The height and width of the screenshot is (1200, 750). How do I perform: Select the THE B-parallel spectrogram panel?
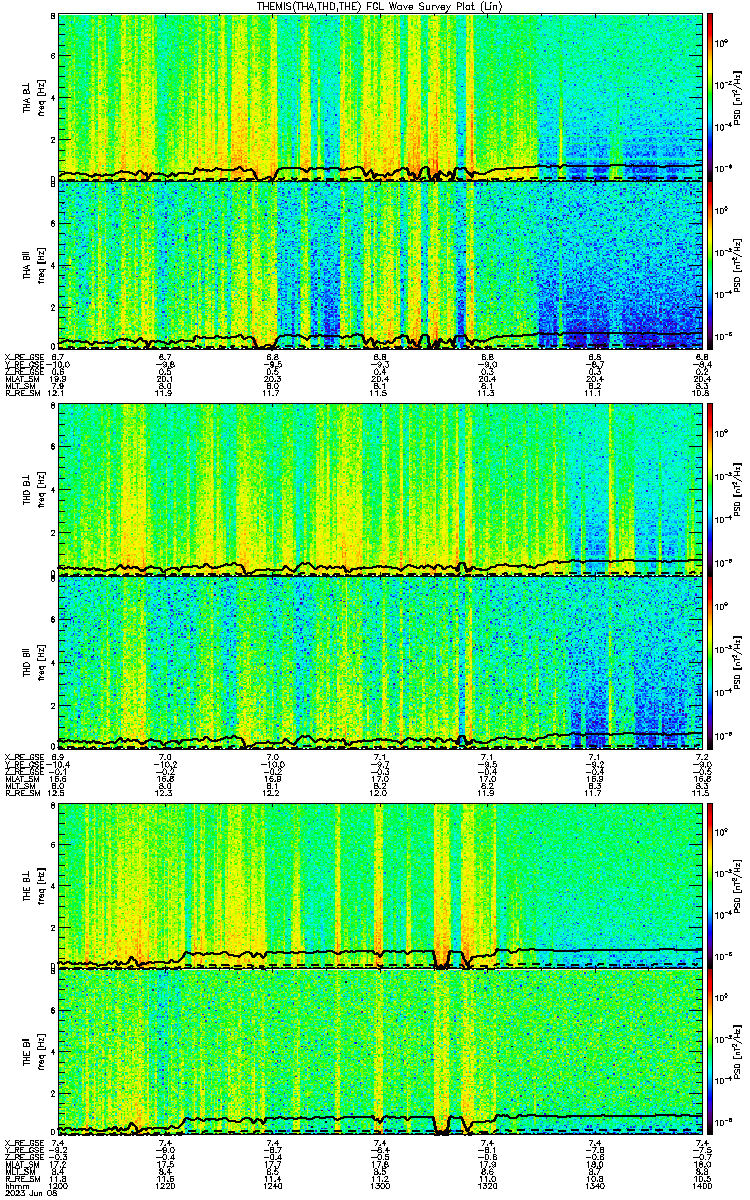point(380,1052)
